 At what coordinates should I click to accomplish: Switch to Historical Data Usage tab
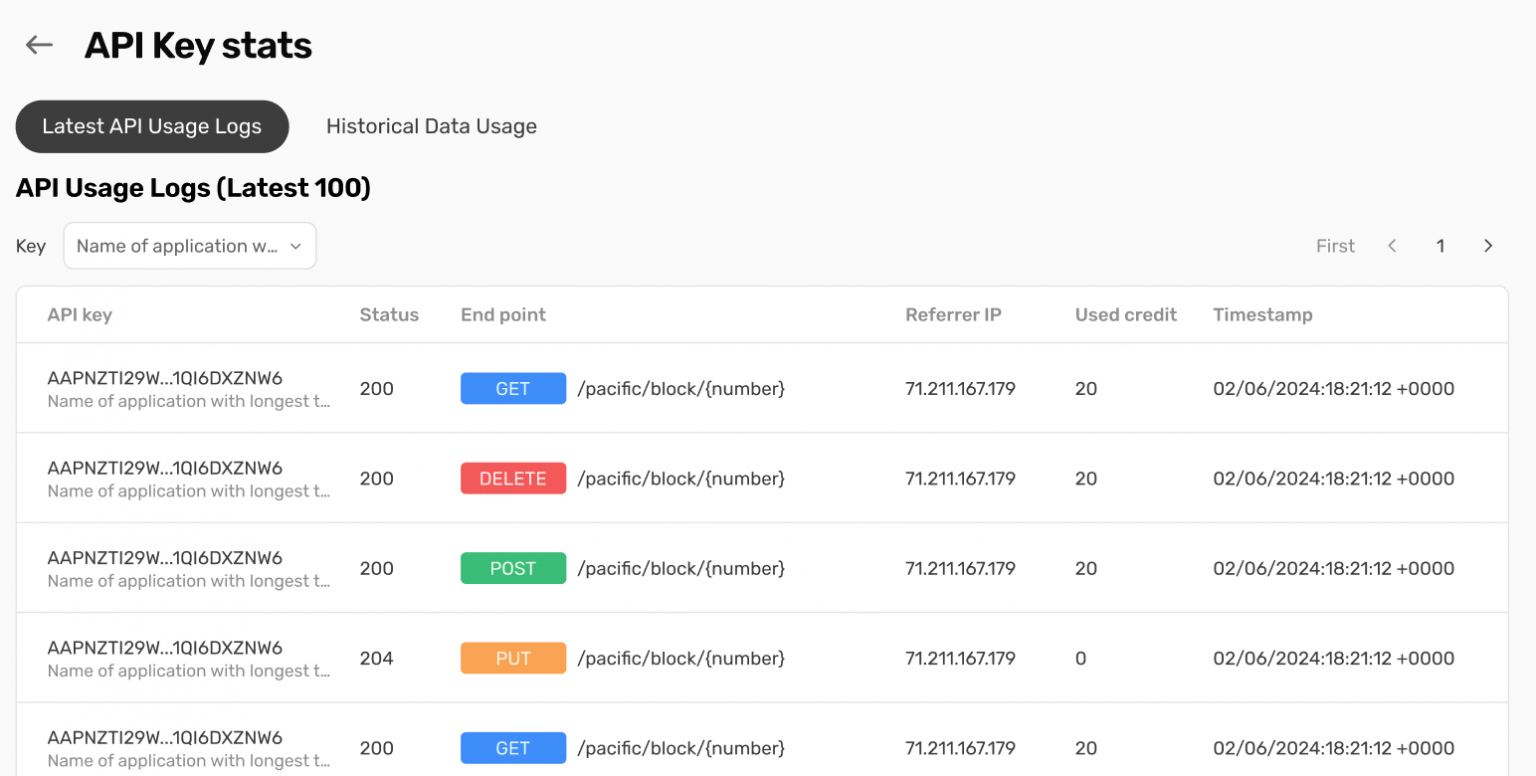[x=431, y=127]
